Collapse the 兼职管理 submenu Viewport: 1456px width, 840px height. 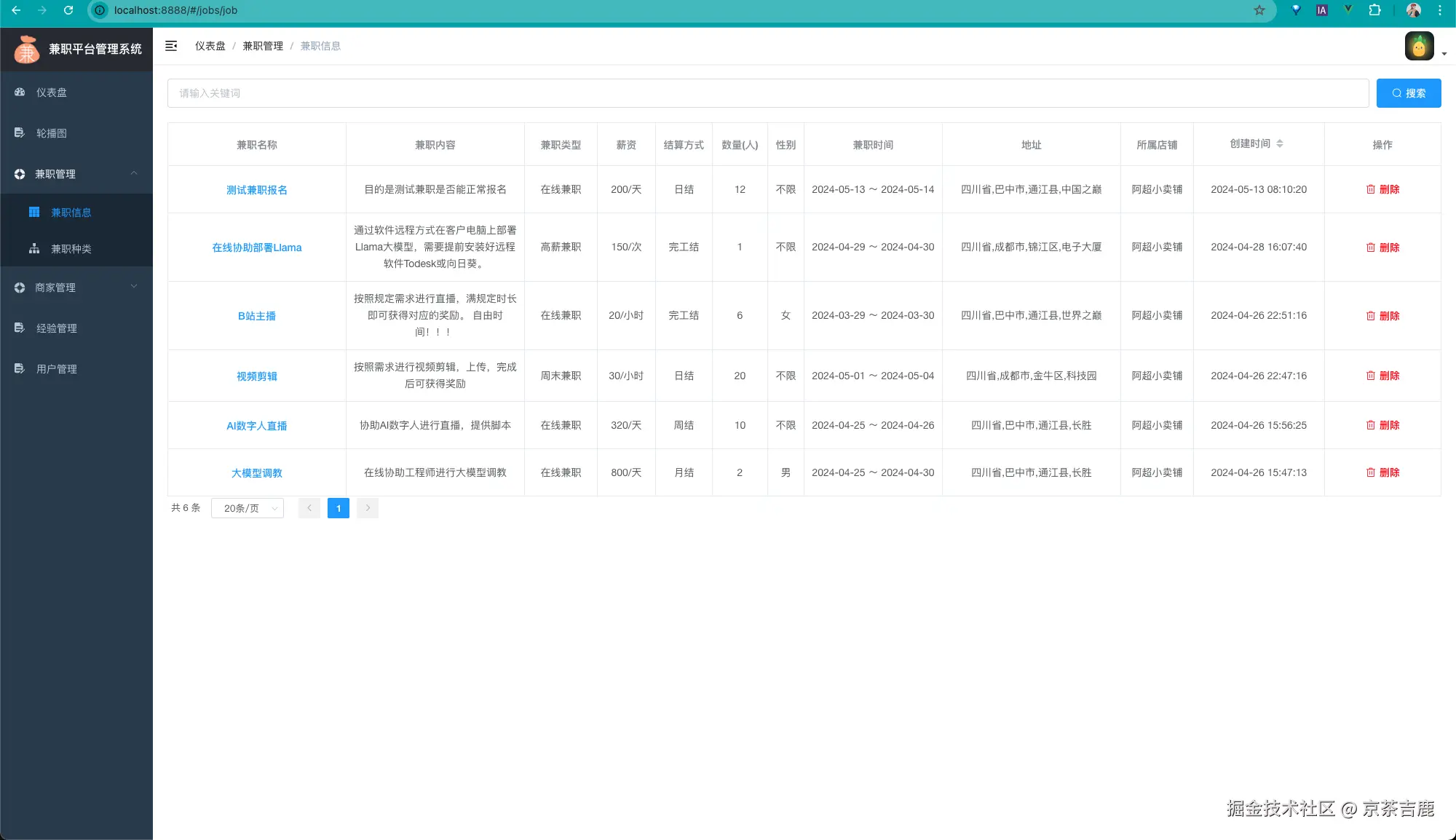click(x=134, y=173)
